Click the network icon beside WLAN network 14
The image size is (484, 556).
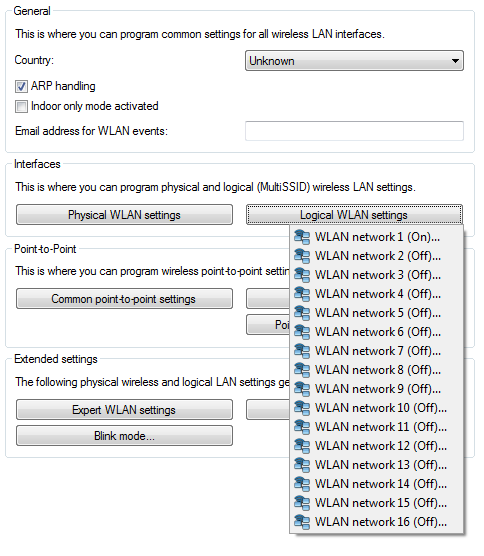[302, 484]
